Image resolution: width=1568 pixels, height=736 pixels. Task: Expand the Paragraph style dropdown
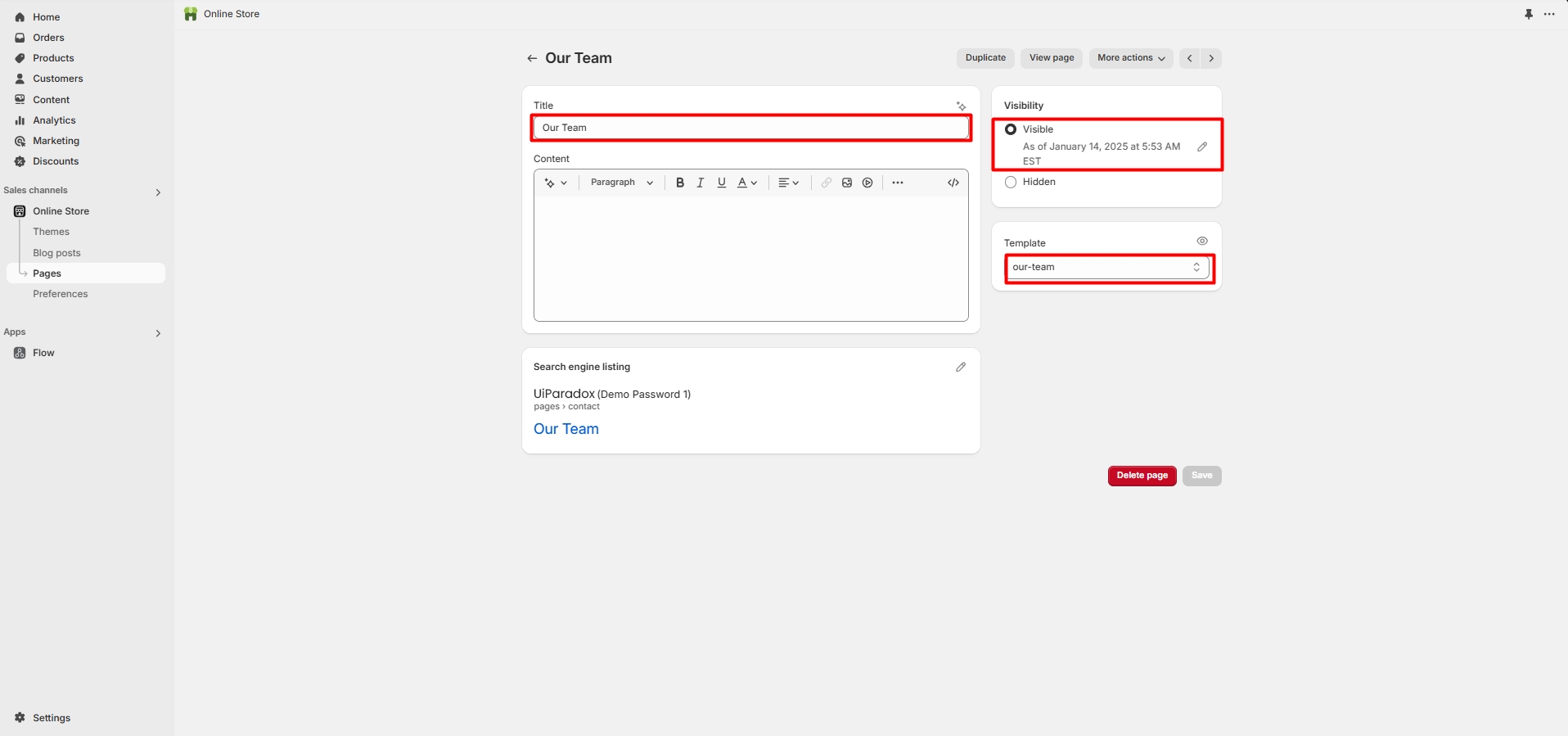pyautogui.click(x=621, y=183)
